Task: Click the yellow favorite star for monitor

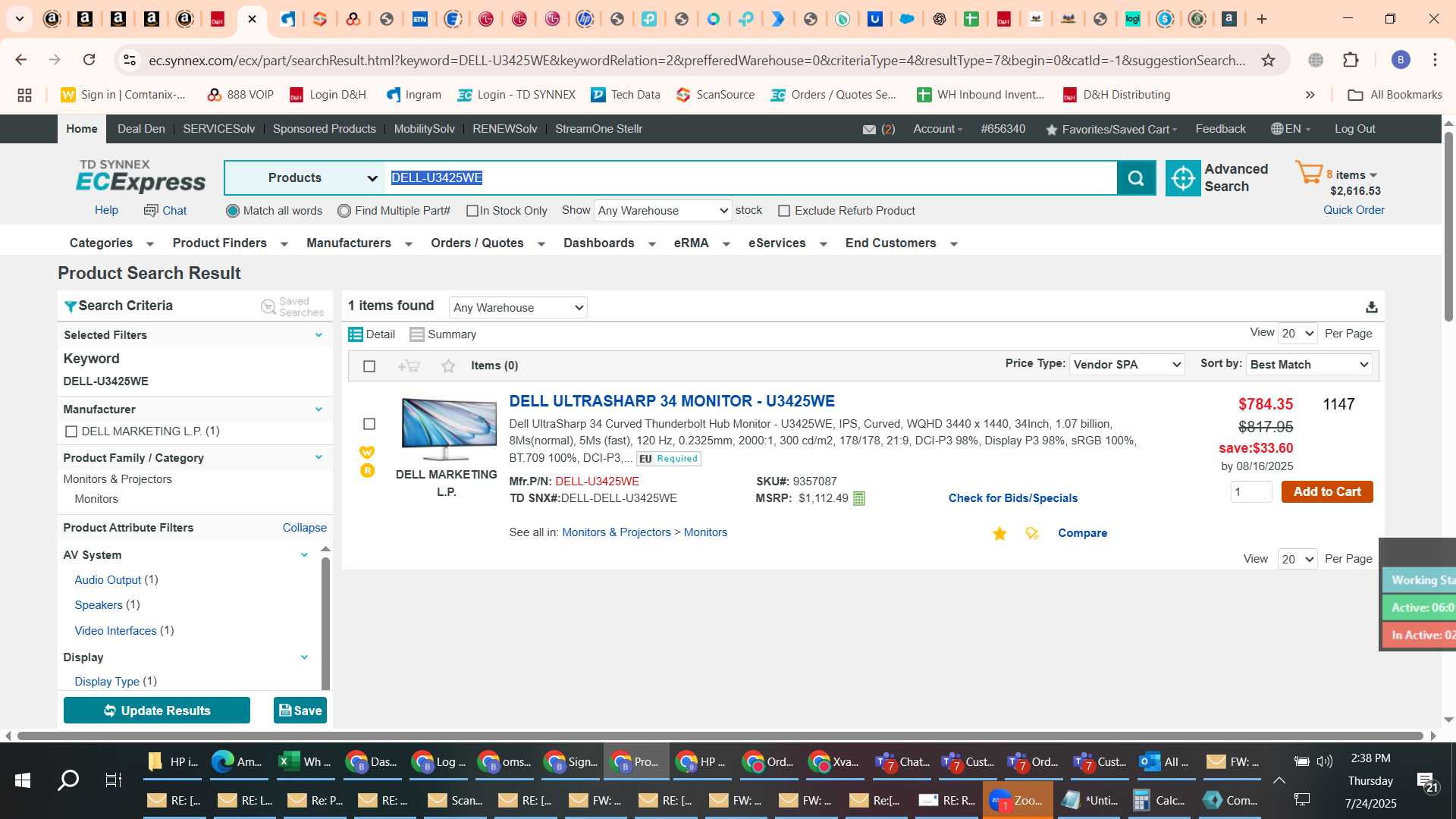Action: (x=999, y=534)
